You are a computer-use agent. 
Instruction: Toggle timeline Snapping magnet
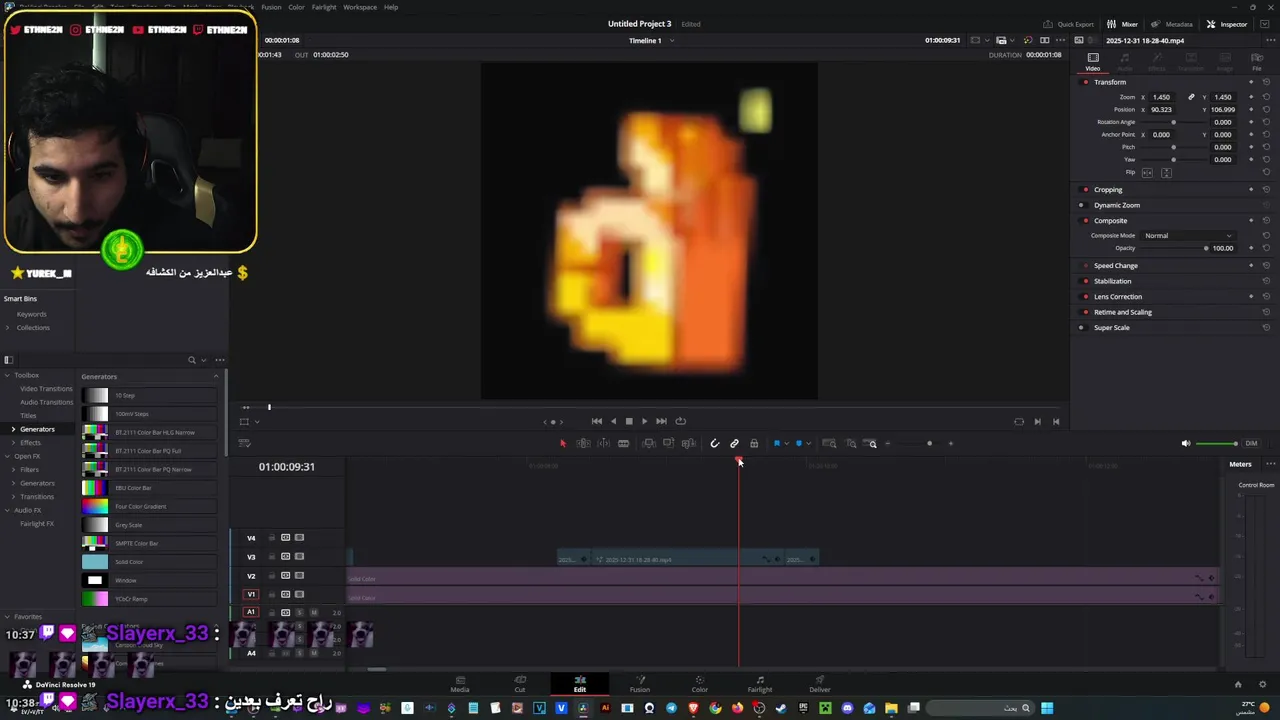714,443
